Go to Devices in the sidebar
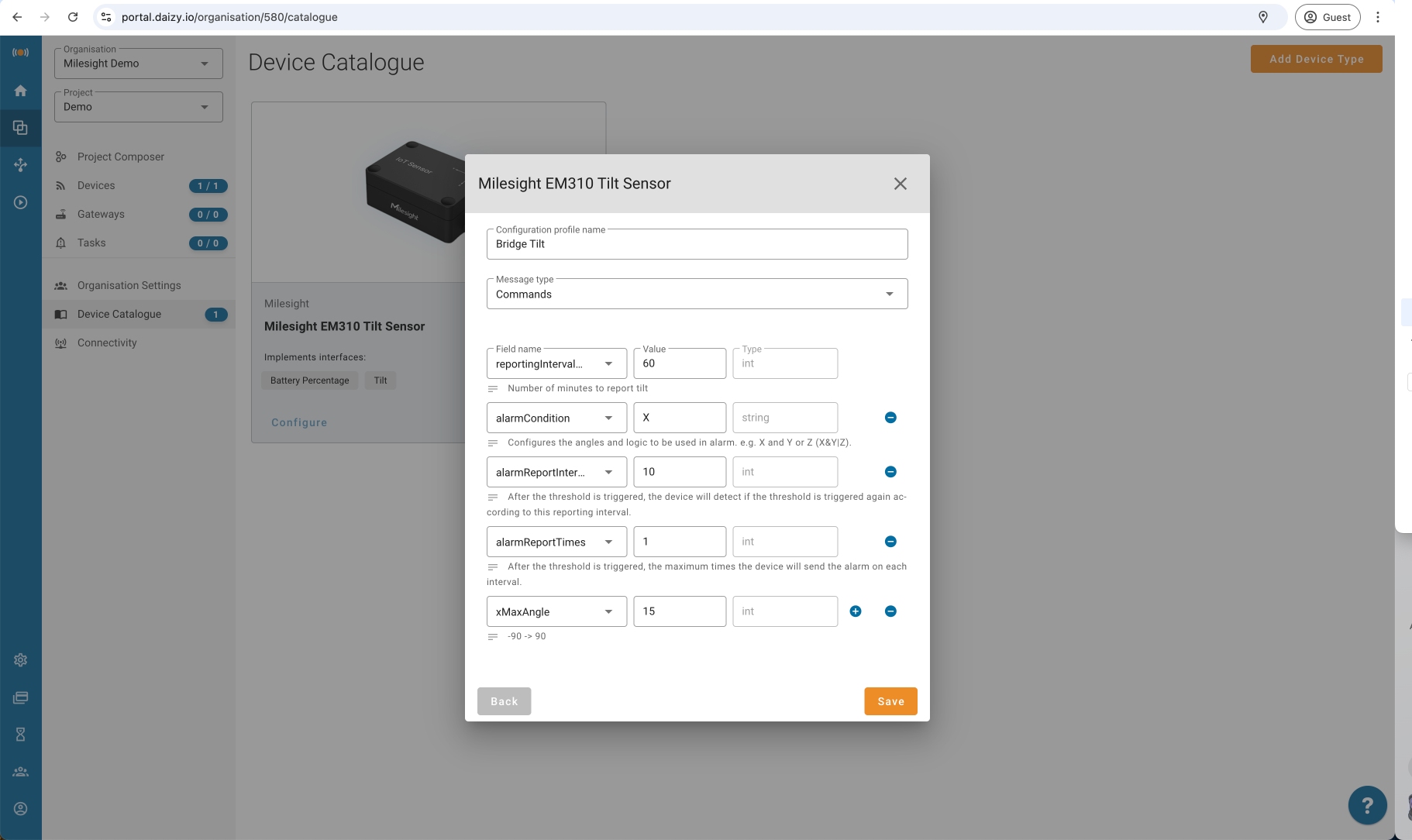The height and width of the screenshot is (840, 1412). click(x=138, y=185)
